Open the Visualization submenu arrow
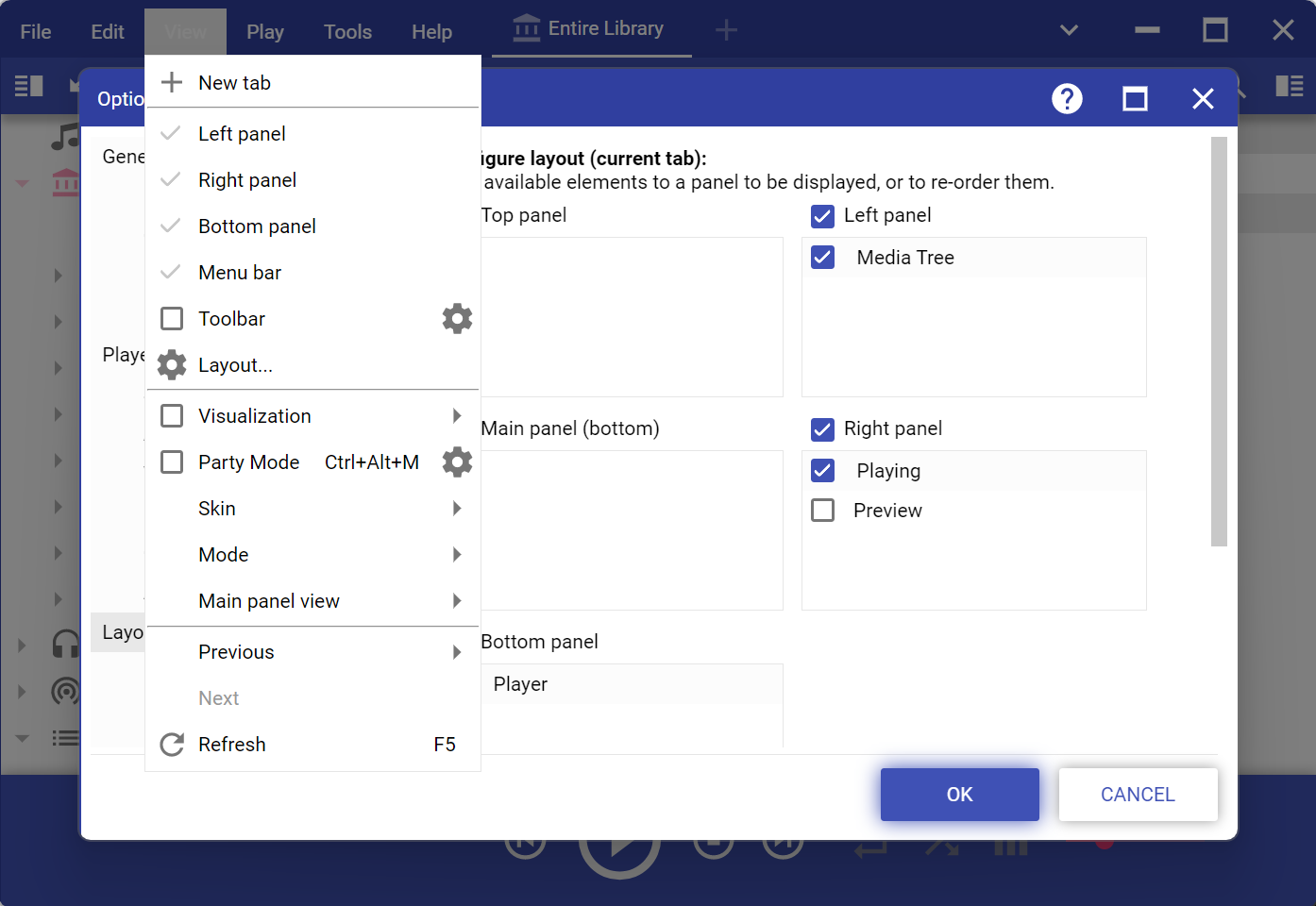1316x906 pixels. (457, 416)
